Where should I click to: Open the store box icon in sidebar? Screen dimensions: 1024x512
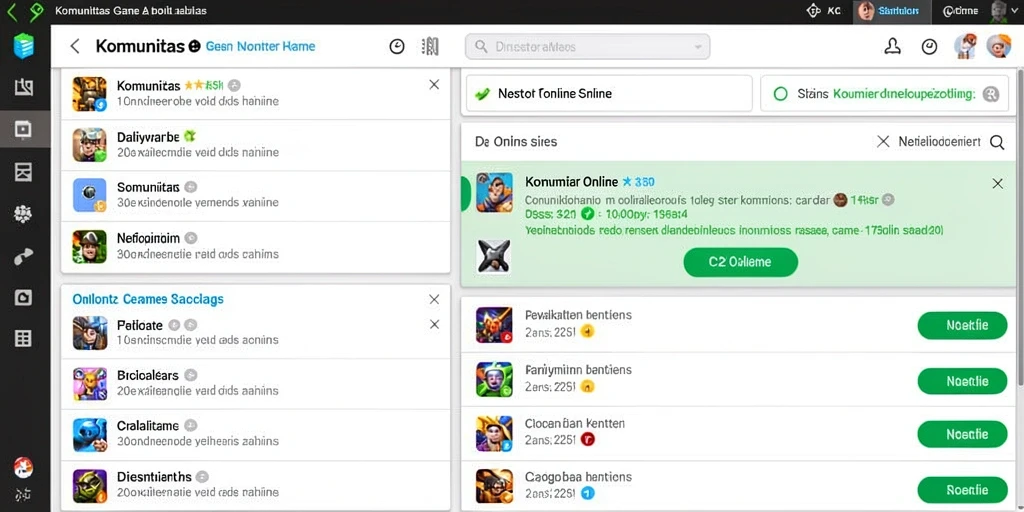tap(24, 171)
